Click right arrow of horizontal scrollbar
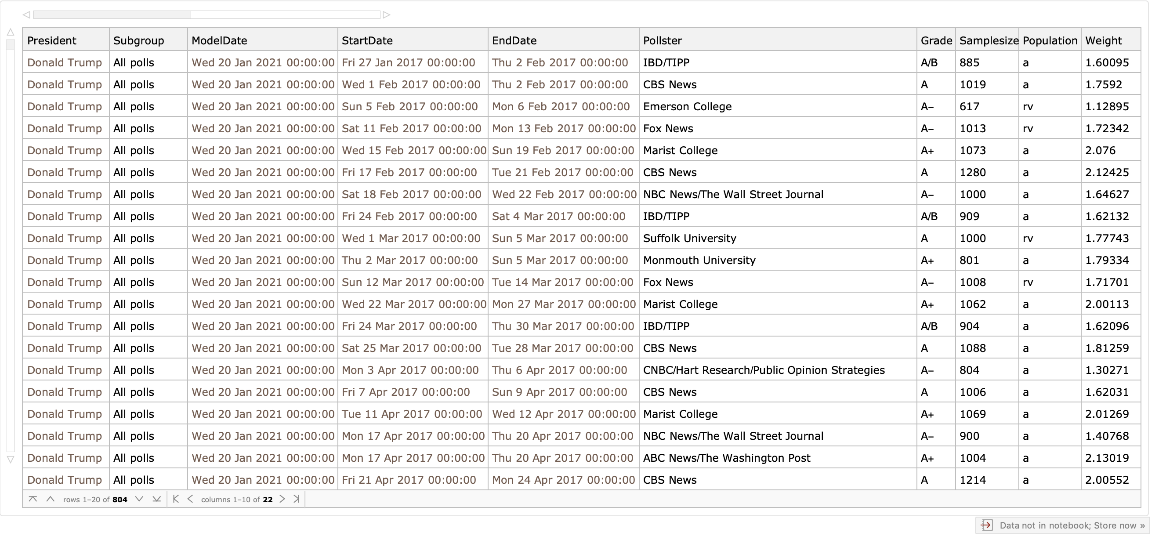 (387, 15)
